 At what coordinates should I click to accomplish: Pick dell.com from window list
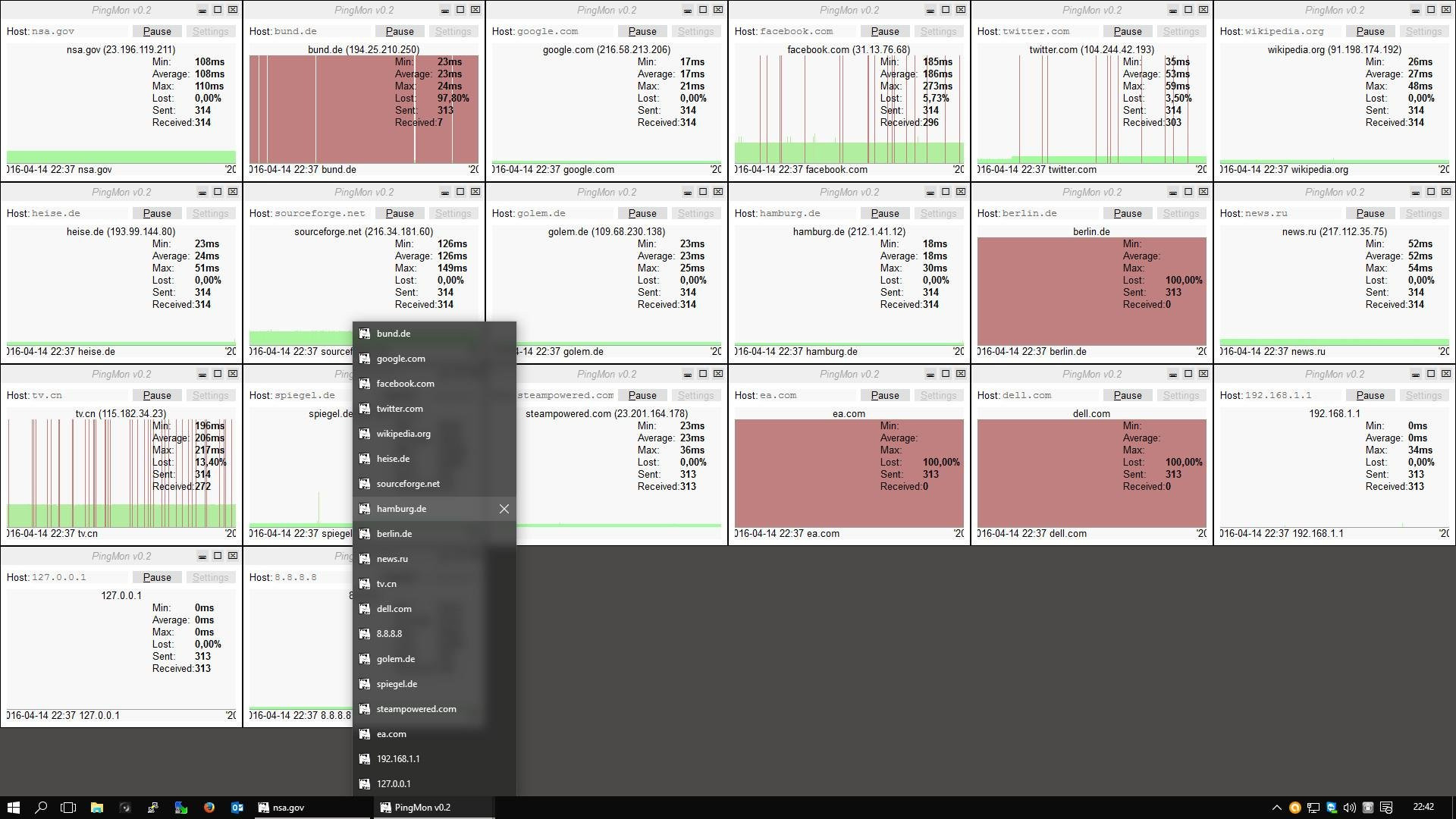coord(435,609)
